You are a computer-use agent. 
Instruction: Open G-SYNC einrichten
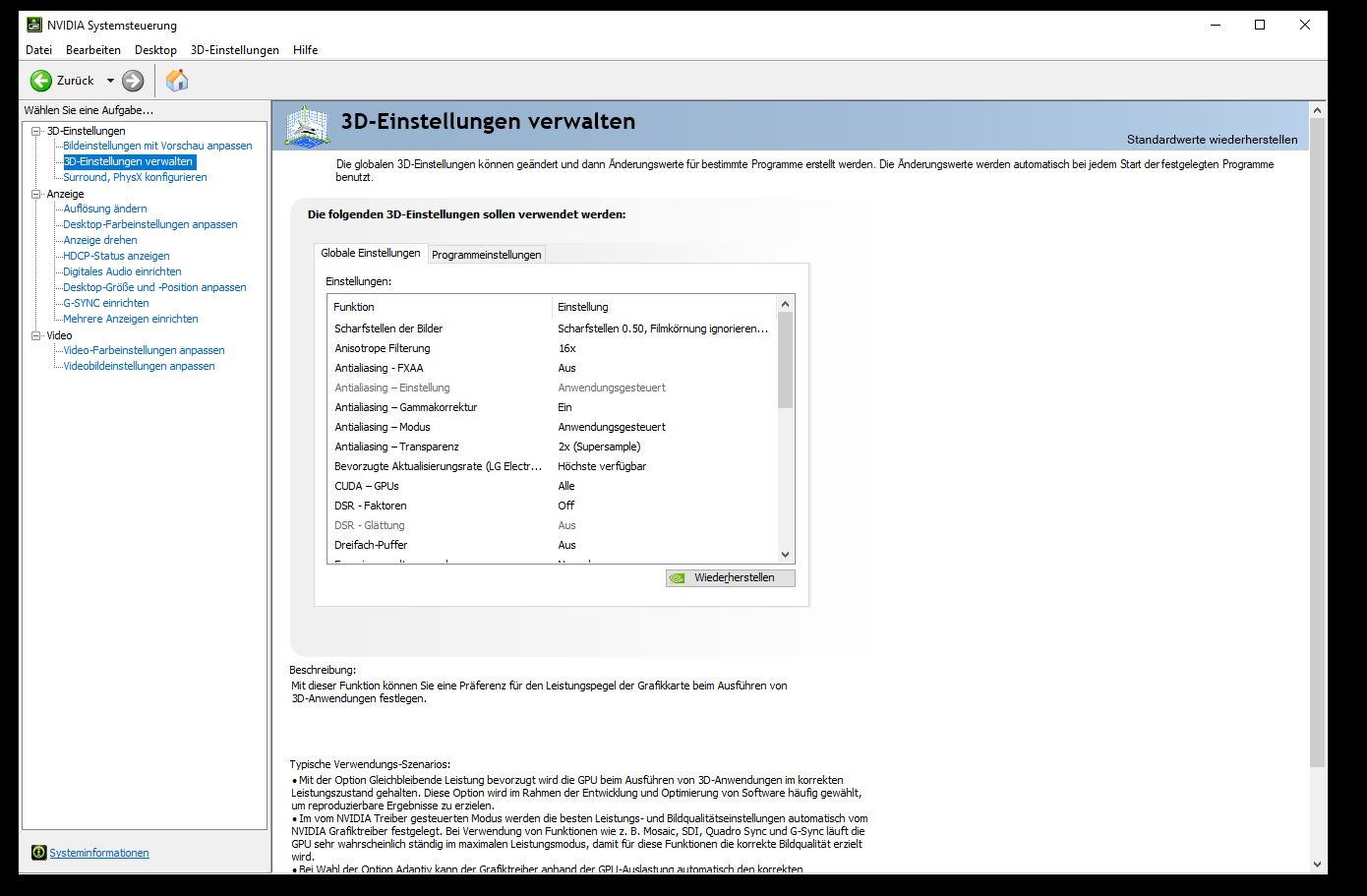(106, 303)
